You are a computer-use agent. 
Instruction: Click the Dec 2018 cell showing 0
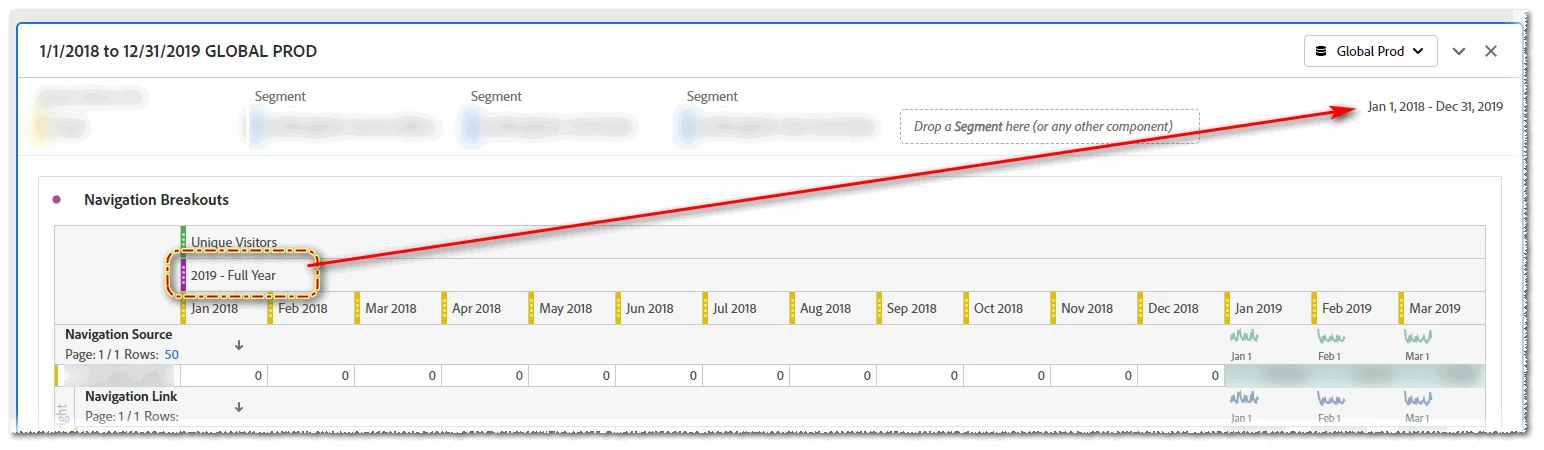click(x=1181, y=376)
